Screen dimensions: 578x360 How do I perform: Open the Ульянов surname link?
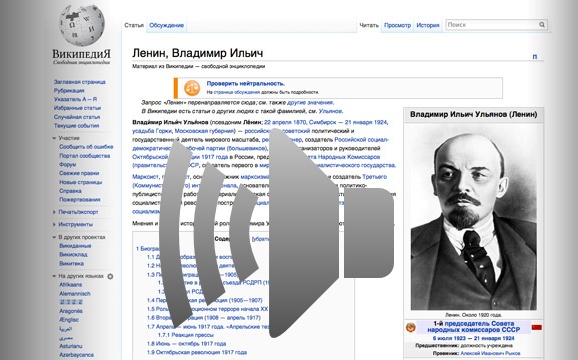pyautogui.click(x=330, y=111)
